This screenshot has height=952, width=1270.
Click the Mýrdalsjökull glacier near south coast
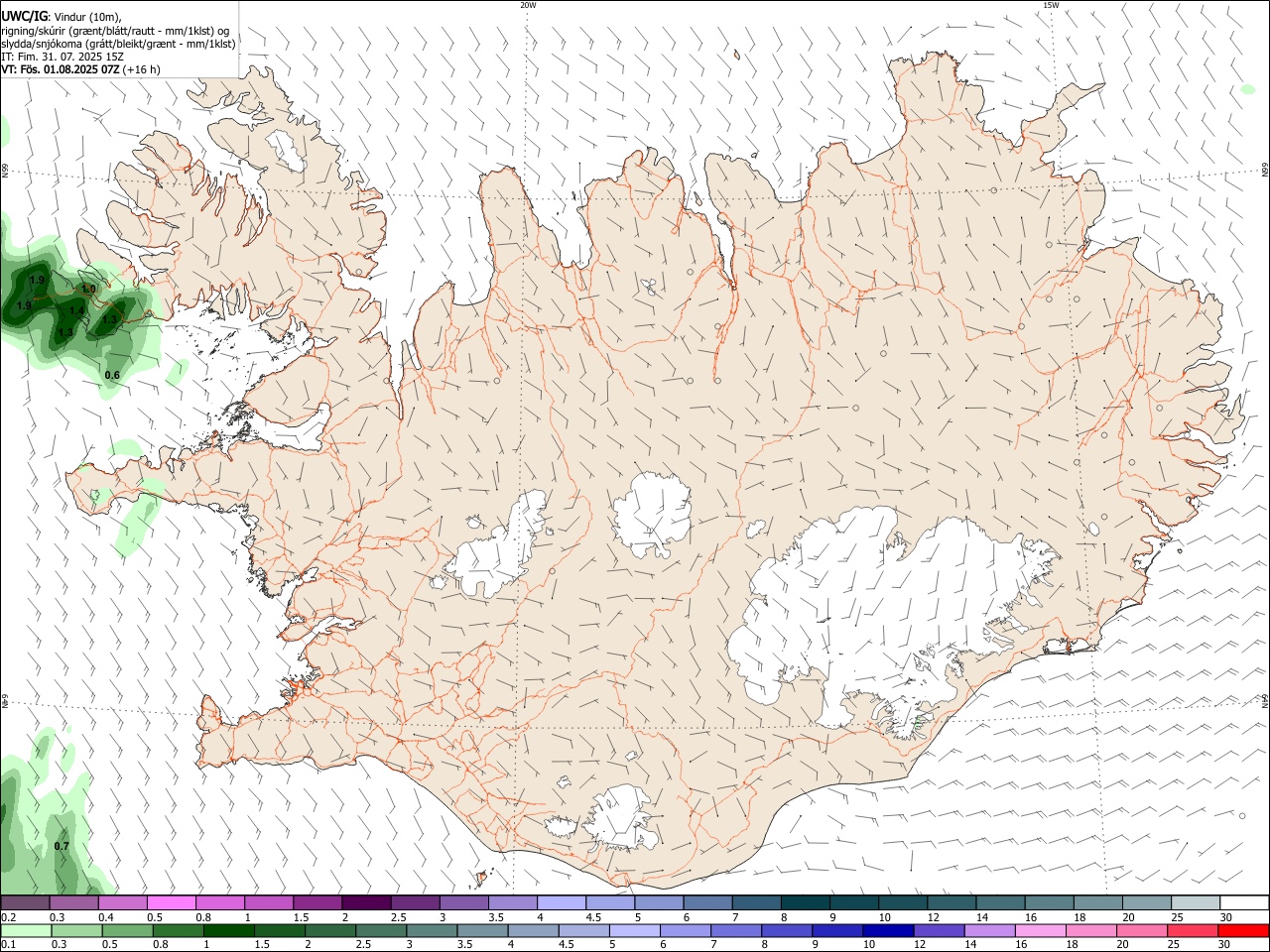620,818
